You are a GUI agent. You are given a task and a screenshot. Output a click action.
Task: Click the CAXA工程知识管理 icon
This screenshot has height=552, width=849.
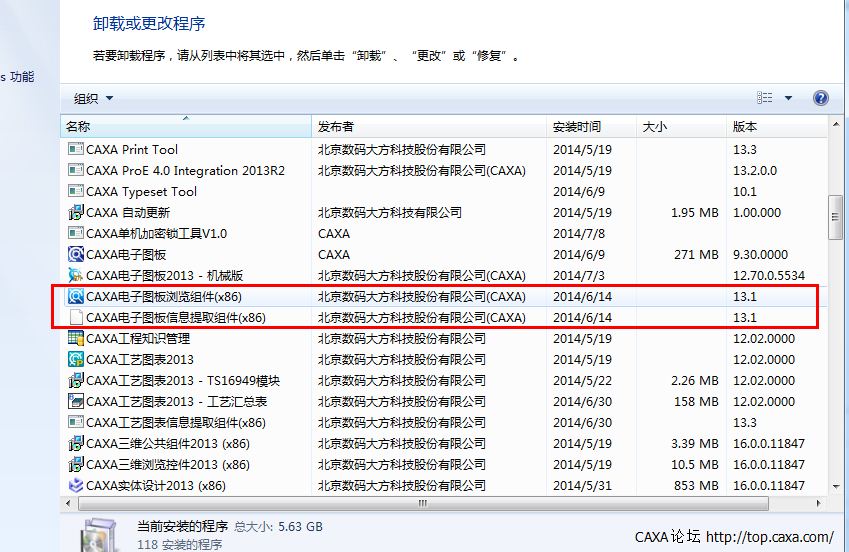point(76,338)
